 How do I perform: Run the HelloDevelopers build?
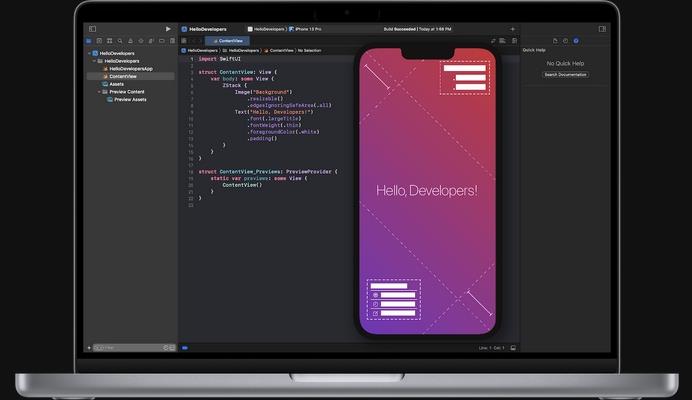pyautogui.click(x=168, y=29)
